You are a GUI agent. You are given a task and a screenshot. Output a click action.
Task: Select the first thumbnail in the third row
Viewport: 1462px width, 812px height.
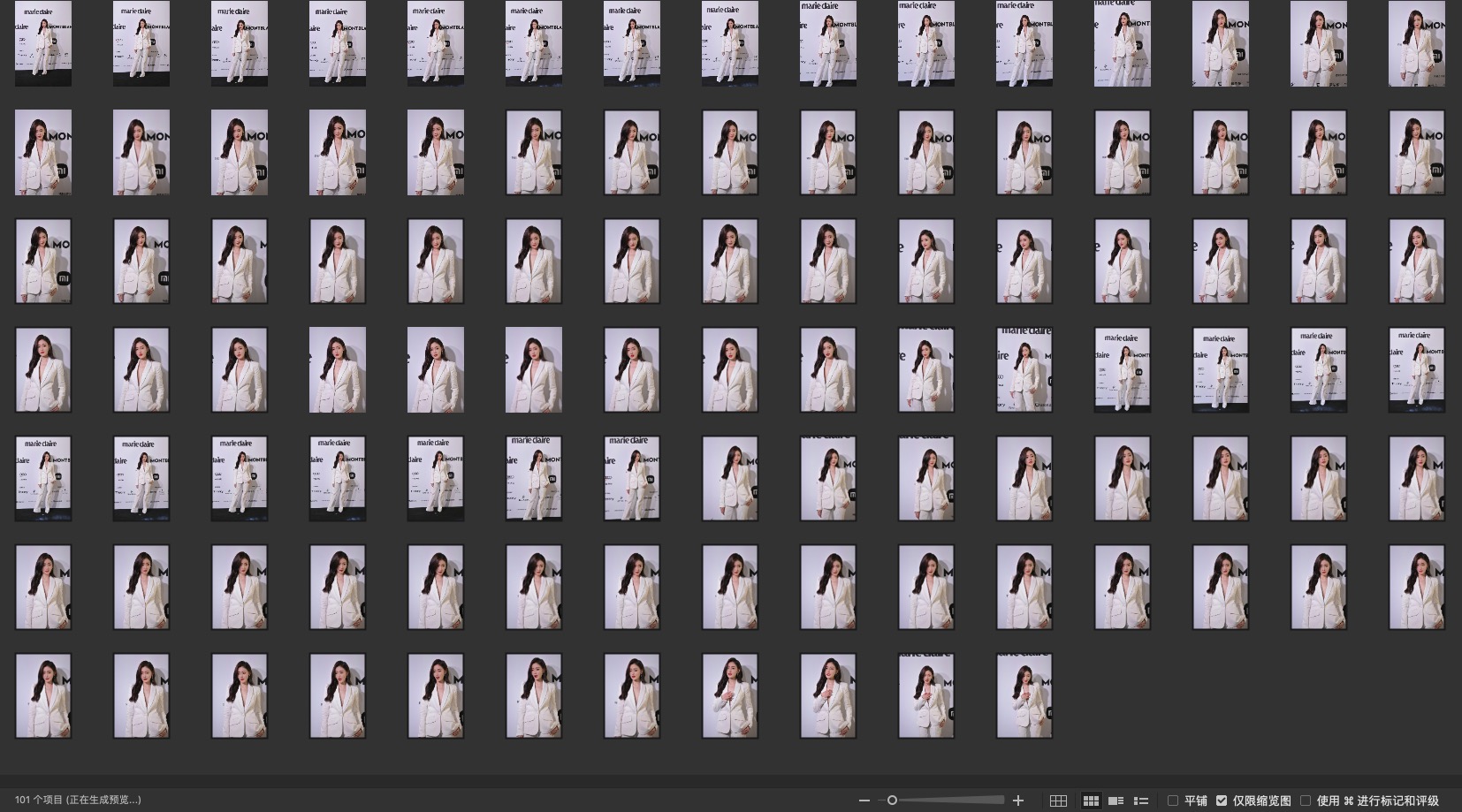tap(43, 261)
